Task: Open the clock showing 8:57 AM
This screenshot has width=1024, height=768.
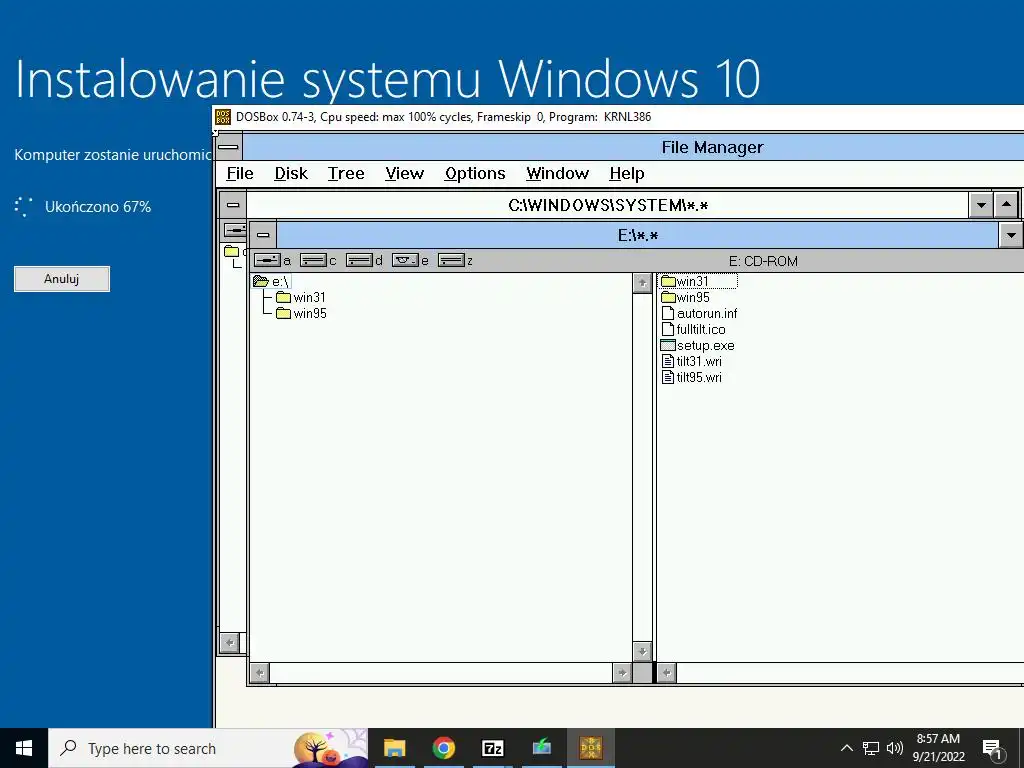Action: pyautogui.click(x=938, y=748)
